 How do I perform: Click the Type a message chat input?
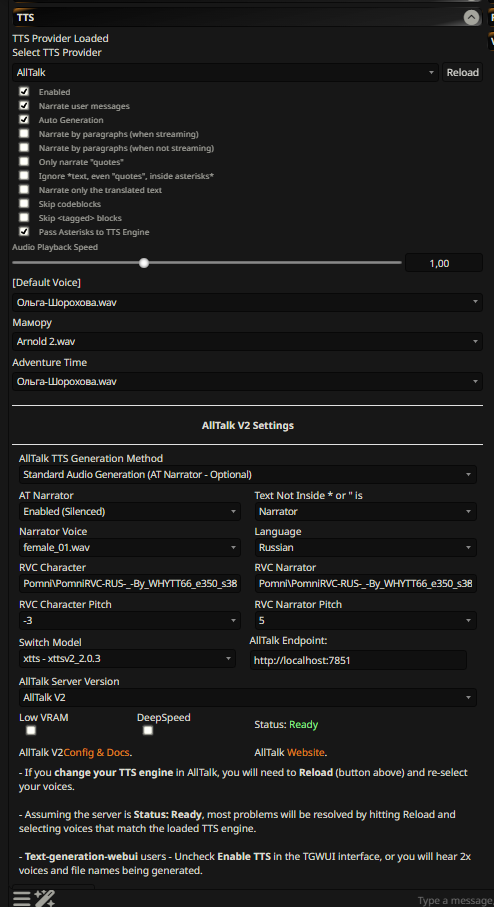(x=455, y=901)
